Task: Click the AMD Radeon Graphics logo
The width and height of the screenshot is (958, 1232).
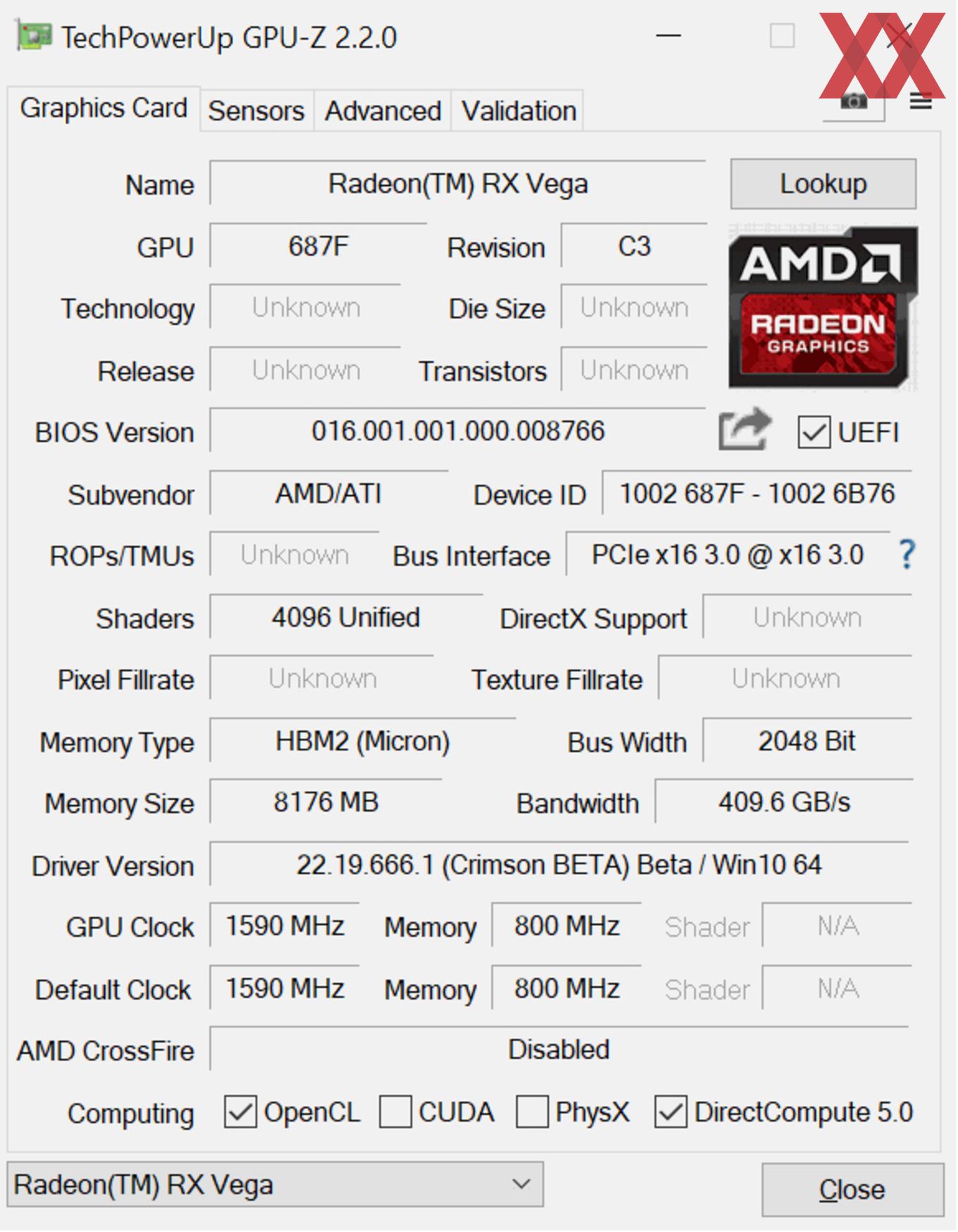Action: pos(823,309)
